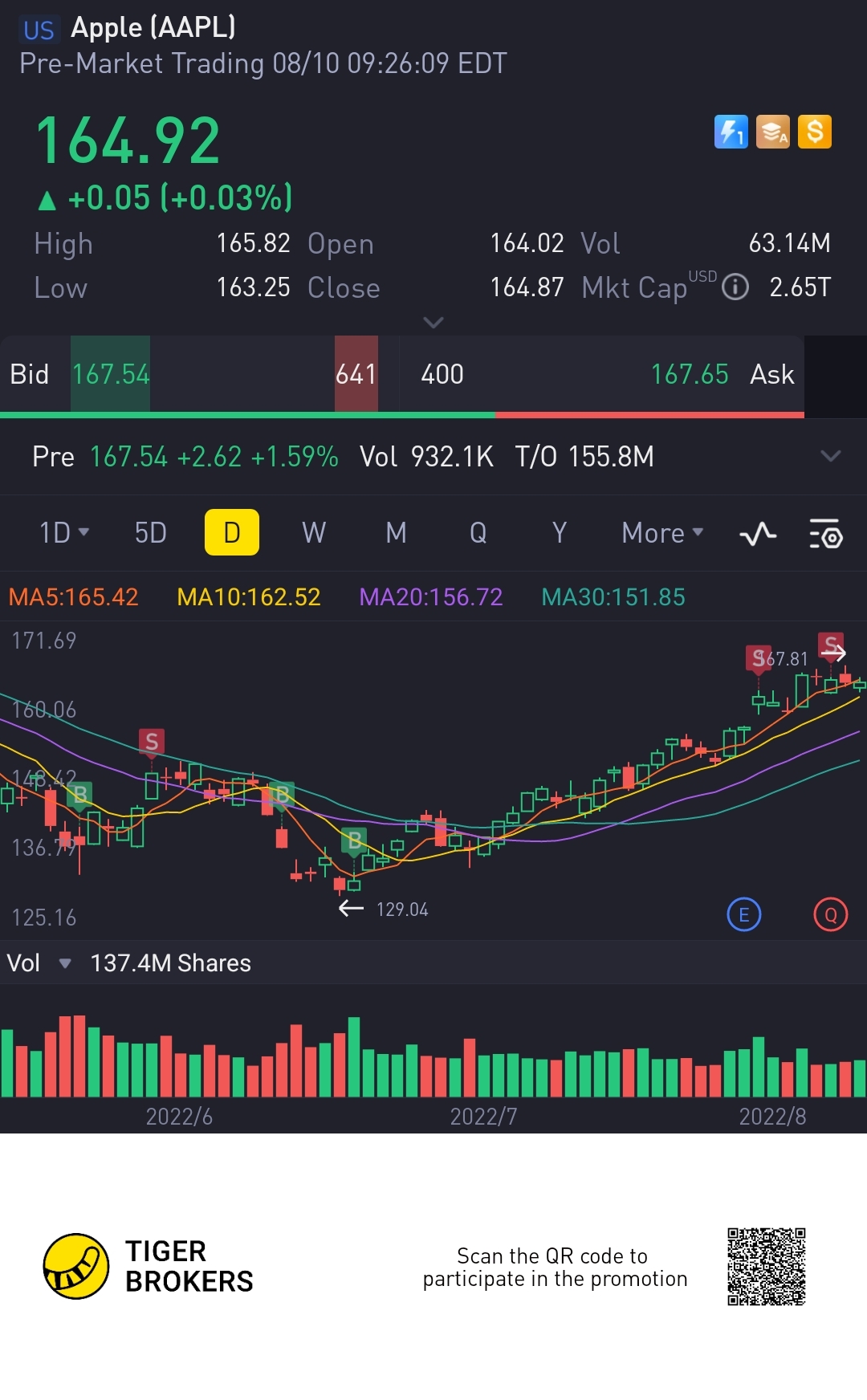Tap the Tiger Brokers logo
This screenshot has width=867, height=1400.
pos(148,1266)
